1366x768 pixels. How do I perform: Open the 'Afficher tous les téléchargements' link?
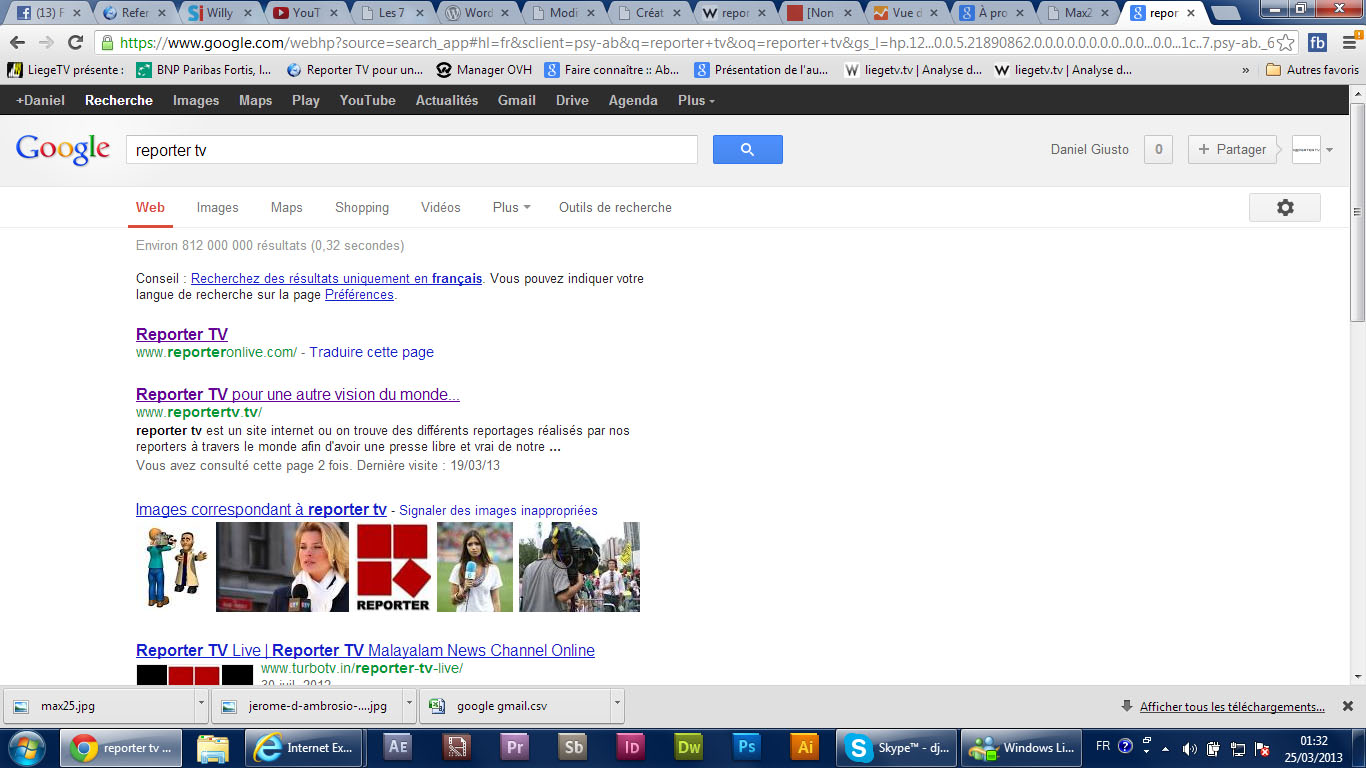pyautogui.click(x=1232, y=707)
